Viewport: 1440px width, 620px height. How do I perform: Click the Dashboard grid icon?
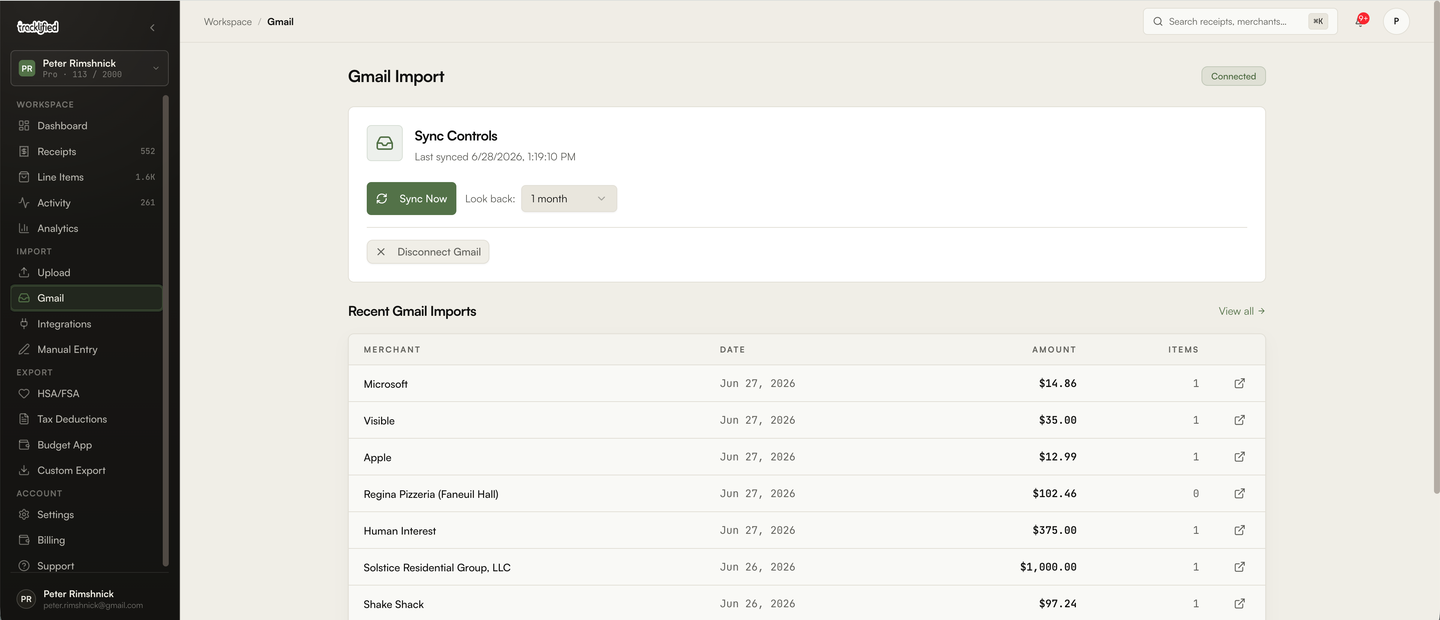point(24,126)
